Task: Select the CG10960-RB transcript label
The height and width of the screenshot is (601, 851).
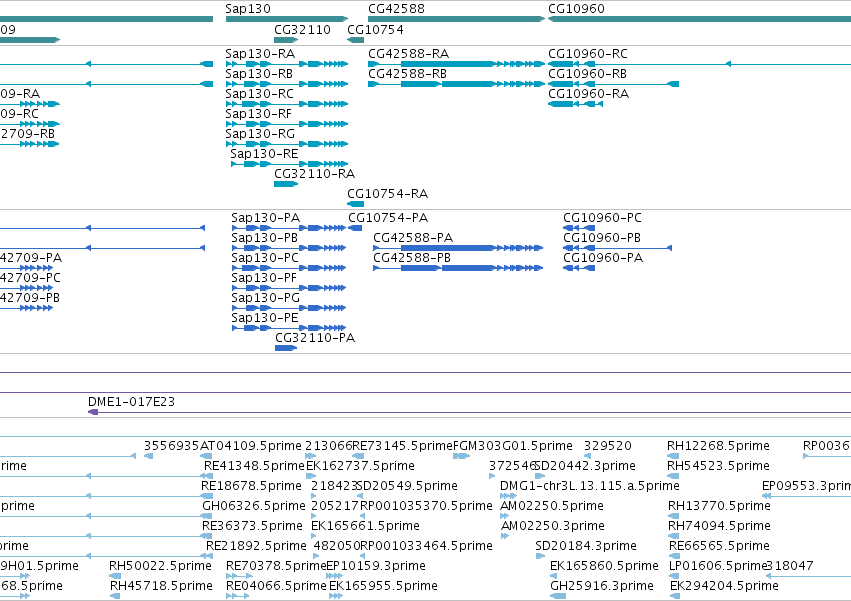Action: (587, 74)
